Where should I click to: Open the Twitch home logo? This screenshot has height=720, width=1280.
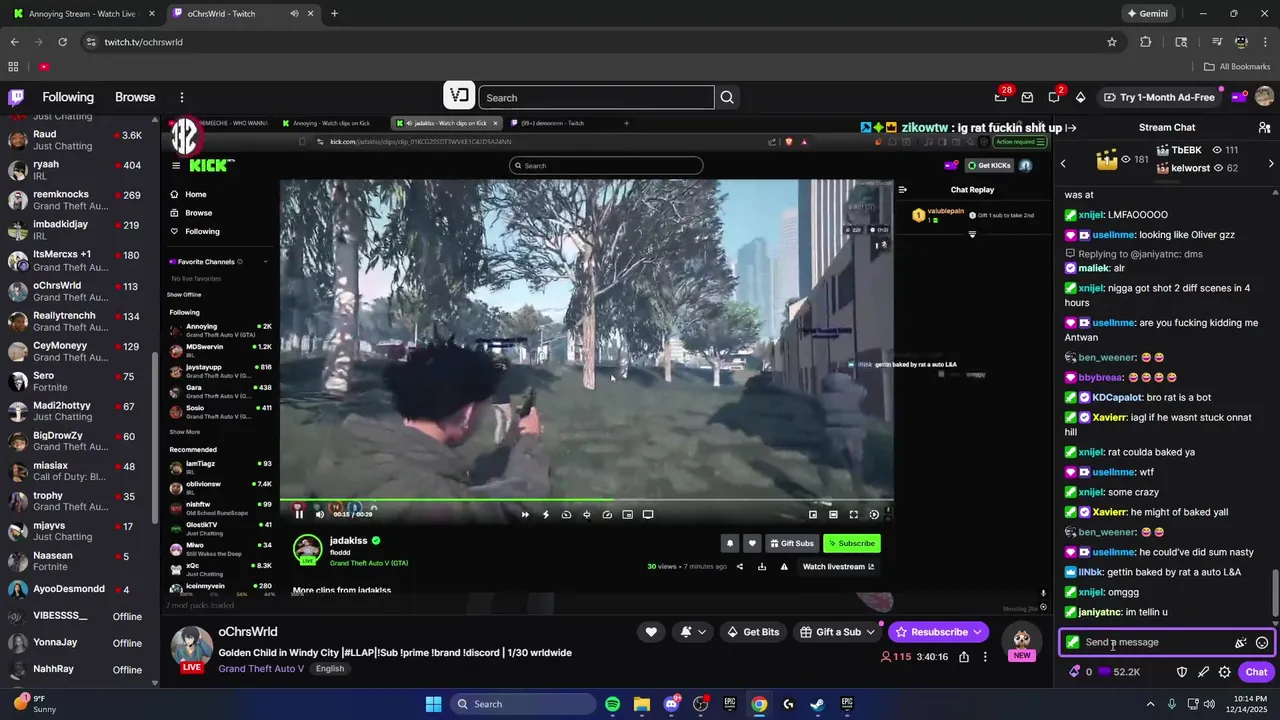16,97
